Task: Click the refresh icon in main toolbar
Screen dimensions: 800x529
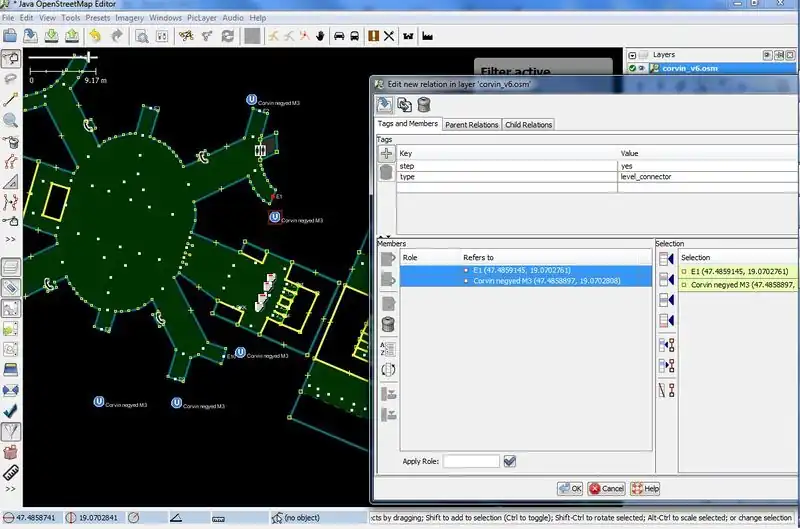Action: (x=228, y=36)
